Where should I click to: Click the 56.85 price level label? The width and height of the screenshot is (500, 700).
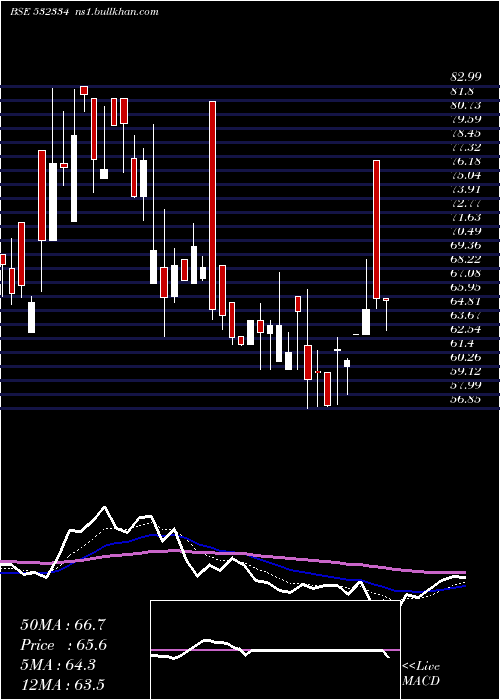click(x=466, y=399)
